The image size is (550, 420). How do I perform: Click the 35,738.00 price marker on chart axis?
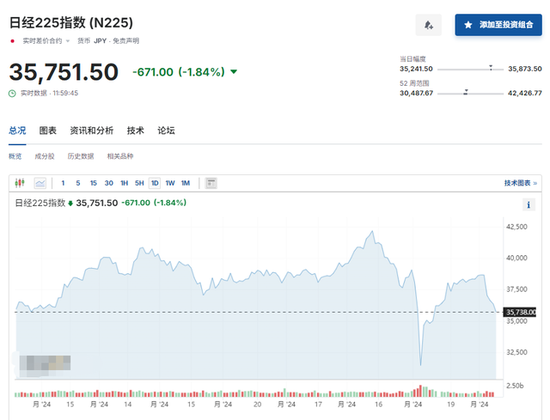pyautogui.click(x=520, y=312)
